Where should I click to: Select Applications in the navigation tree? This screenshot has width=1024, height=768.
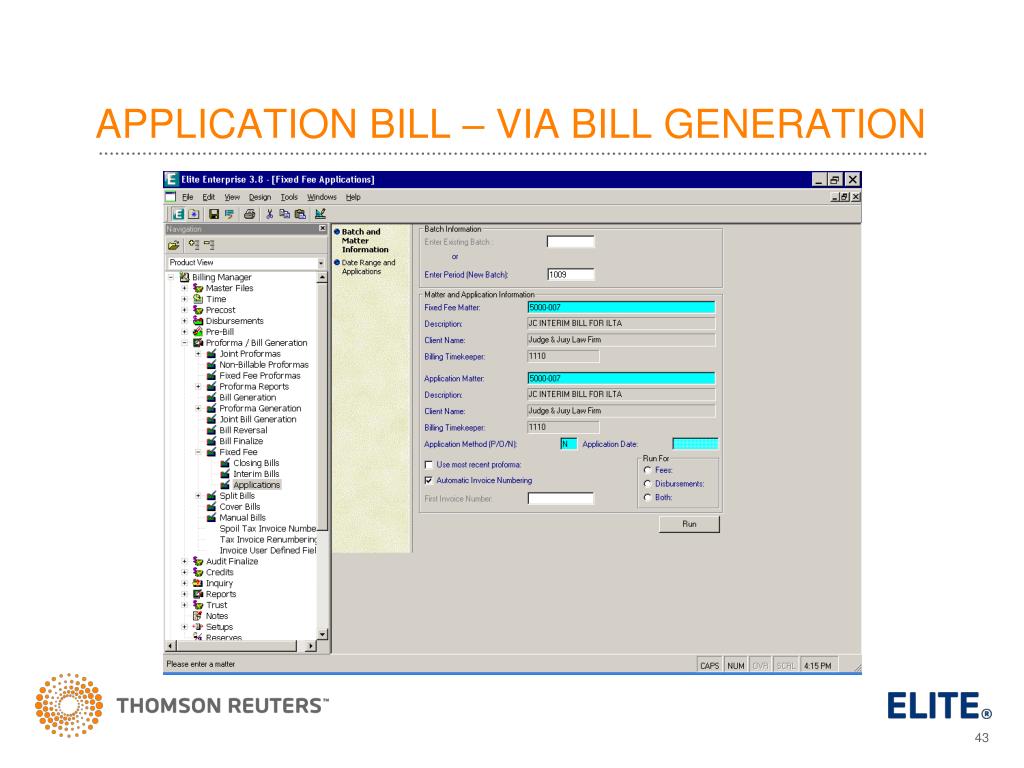[x=256, y=485]
